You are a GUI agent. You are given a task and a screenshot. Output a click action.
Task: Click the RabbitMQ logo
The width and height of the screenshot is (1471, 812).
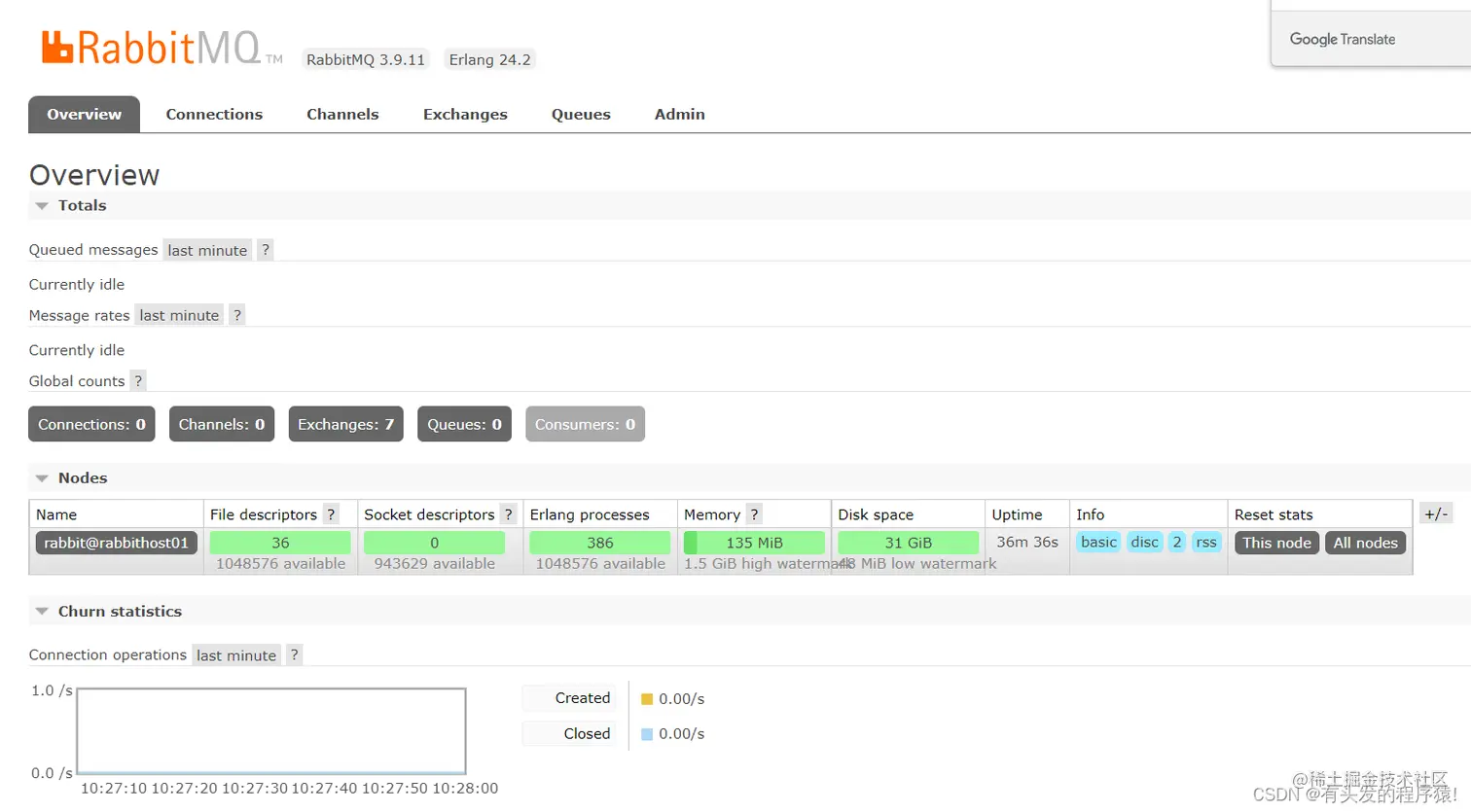tap(161, 47)
